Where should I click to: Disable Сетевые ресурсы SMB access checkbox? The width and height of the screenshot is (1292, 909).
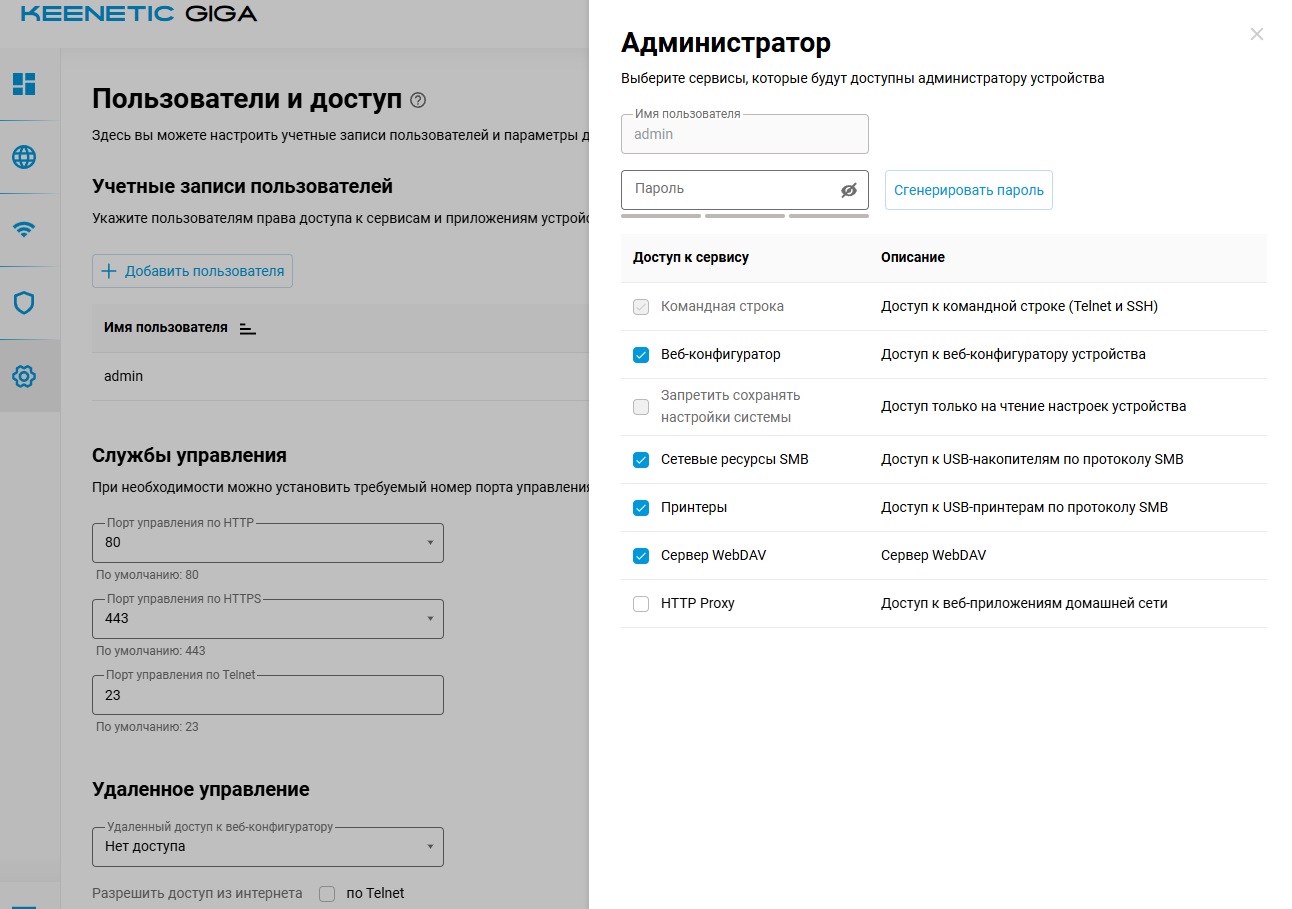click(641, 460)
